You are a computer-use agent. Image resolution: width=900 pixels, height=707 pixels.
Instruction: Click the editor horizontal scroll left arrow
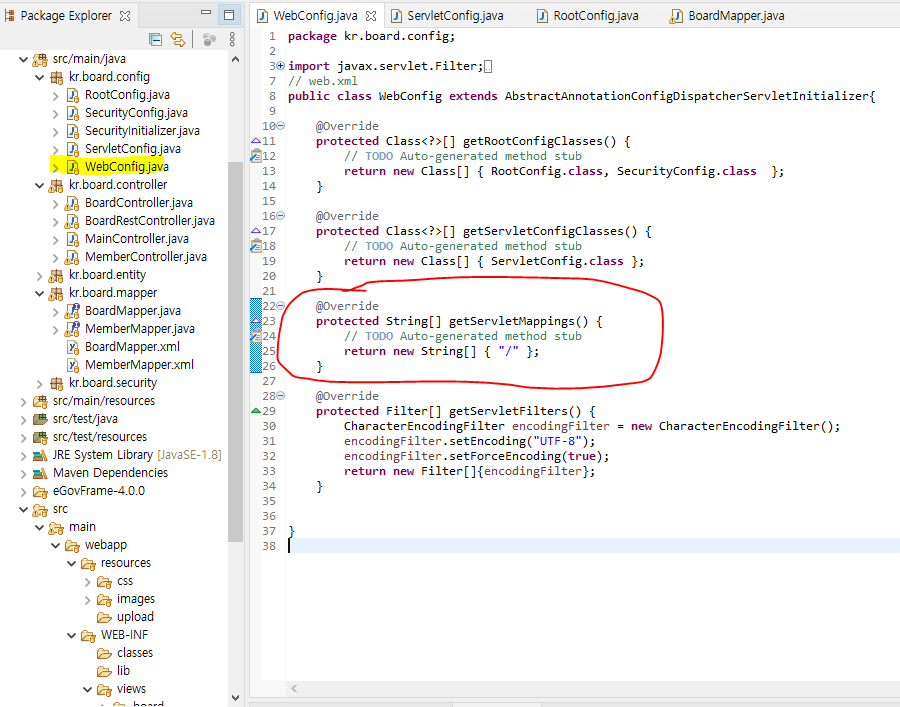pyautogui.click(x=294, y=688)
